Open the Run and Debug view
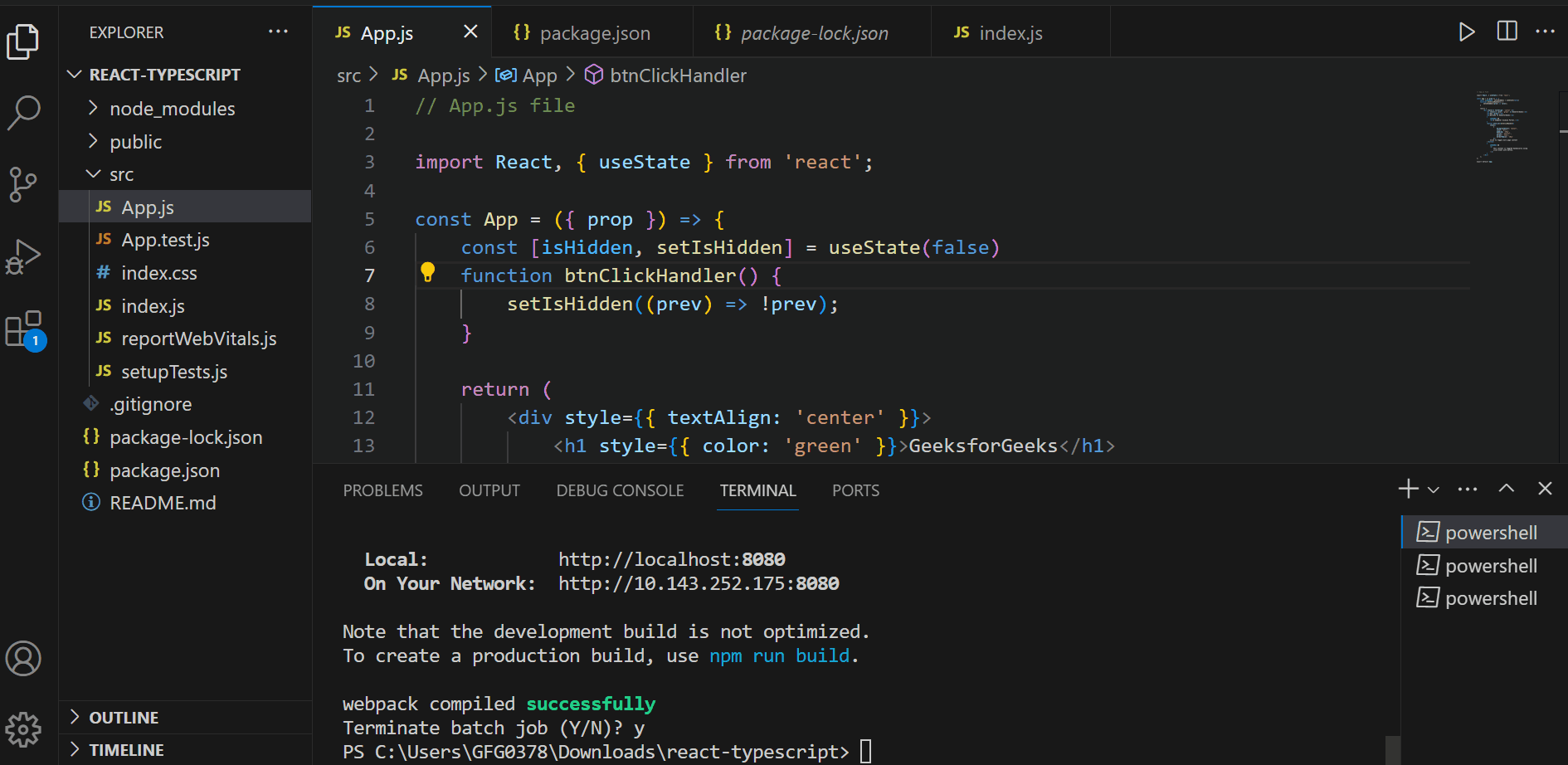This screenshot has width=1568, height=765. 25,256
